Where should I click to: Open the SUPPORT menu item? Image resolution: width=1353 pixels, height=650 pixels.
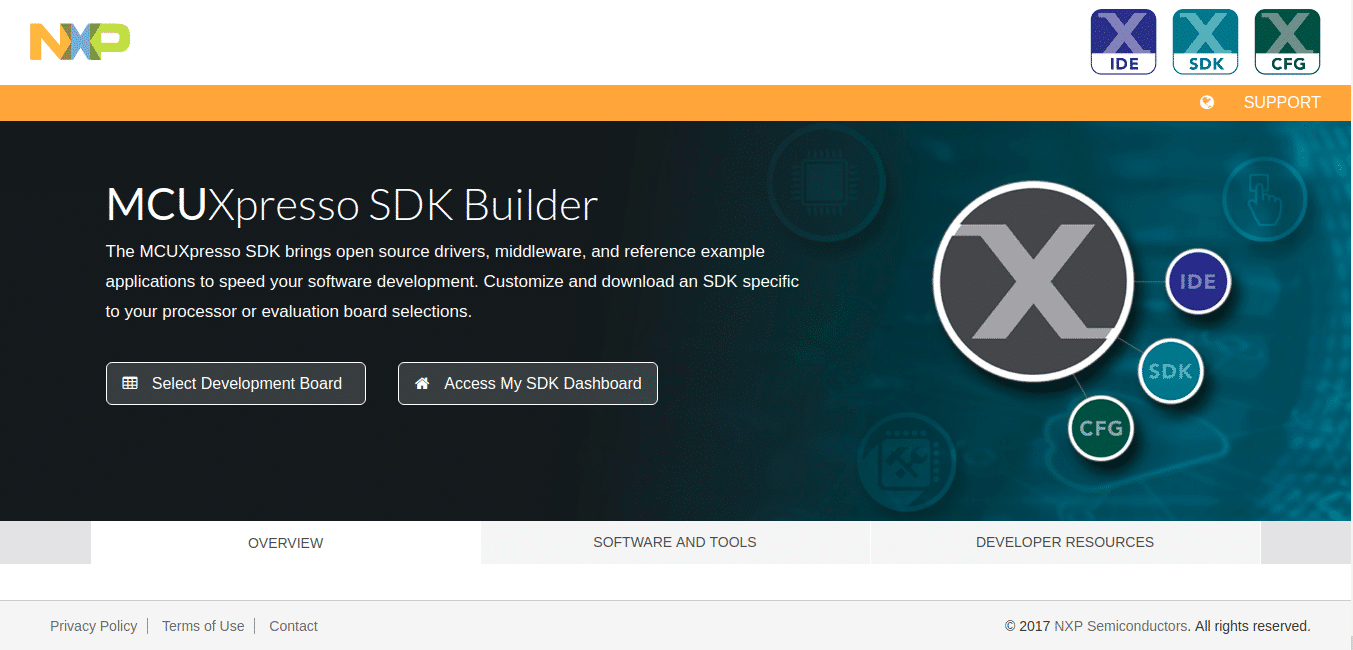pyautogui.click(x=1281, y=102)
